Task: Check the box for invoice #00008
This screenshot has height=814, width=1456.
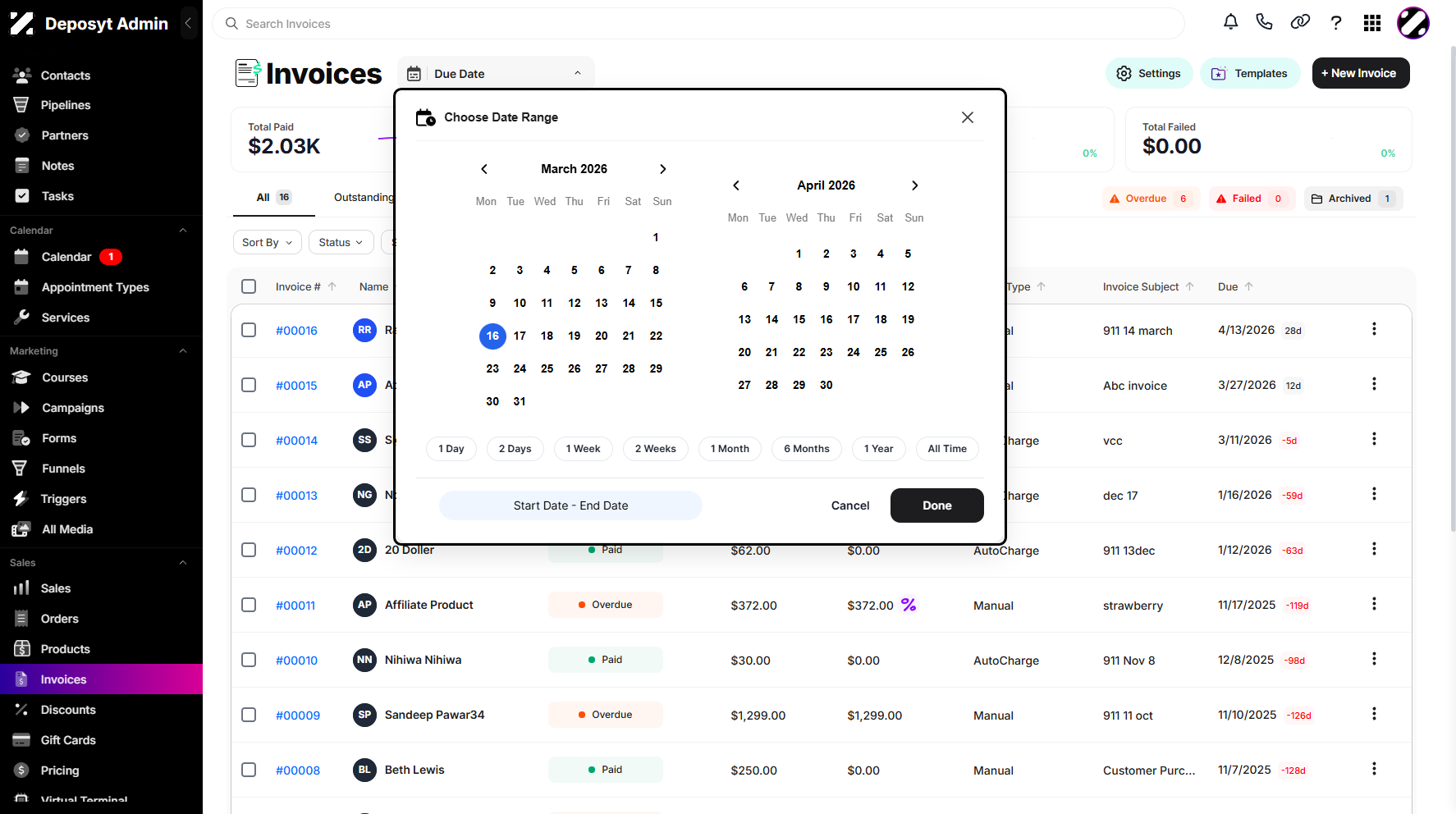Action: click(x=249, y=770)
